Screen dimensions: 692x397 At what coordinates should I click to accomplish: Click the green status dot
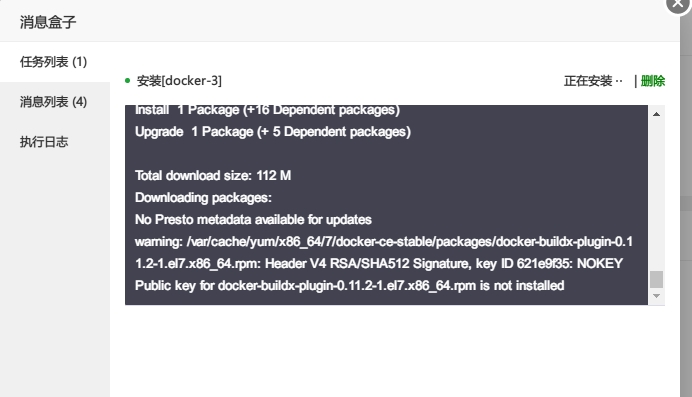tap(128, 81)
